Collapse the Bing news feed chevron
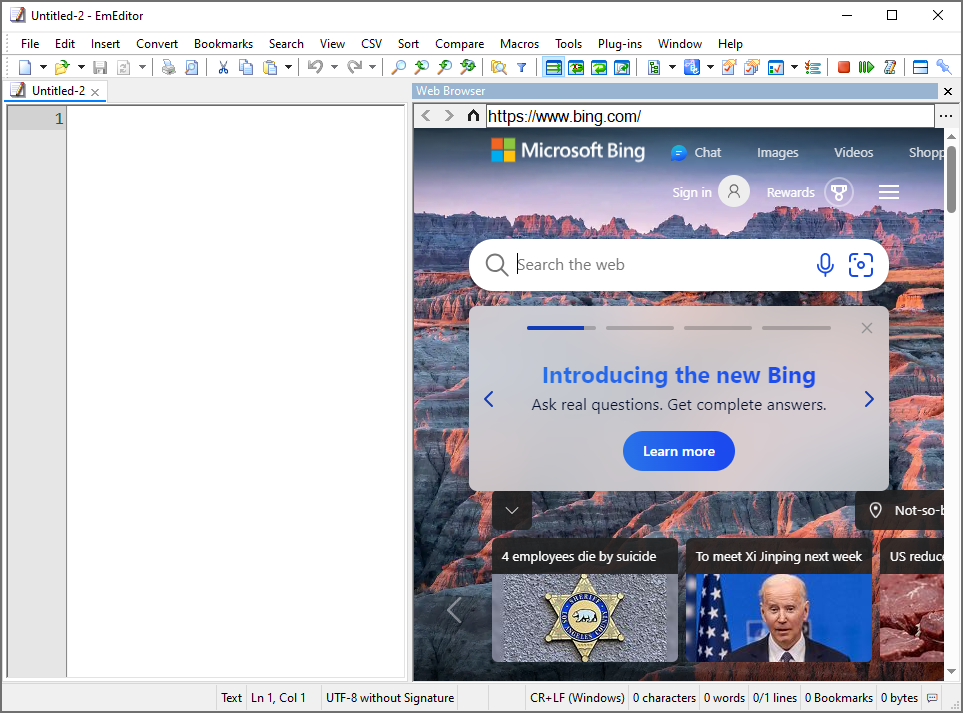Viewport: 963px width, 713px height. coord(512,510)
